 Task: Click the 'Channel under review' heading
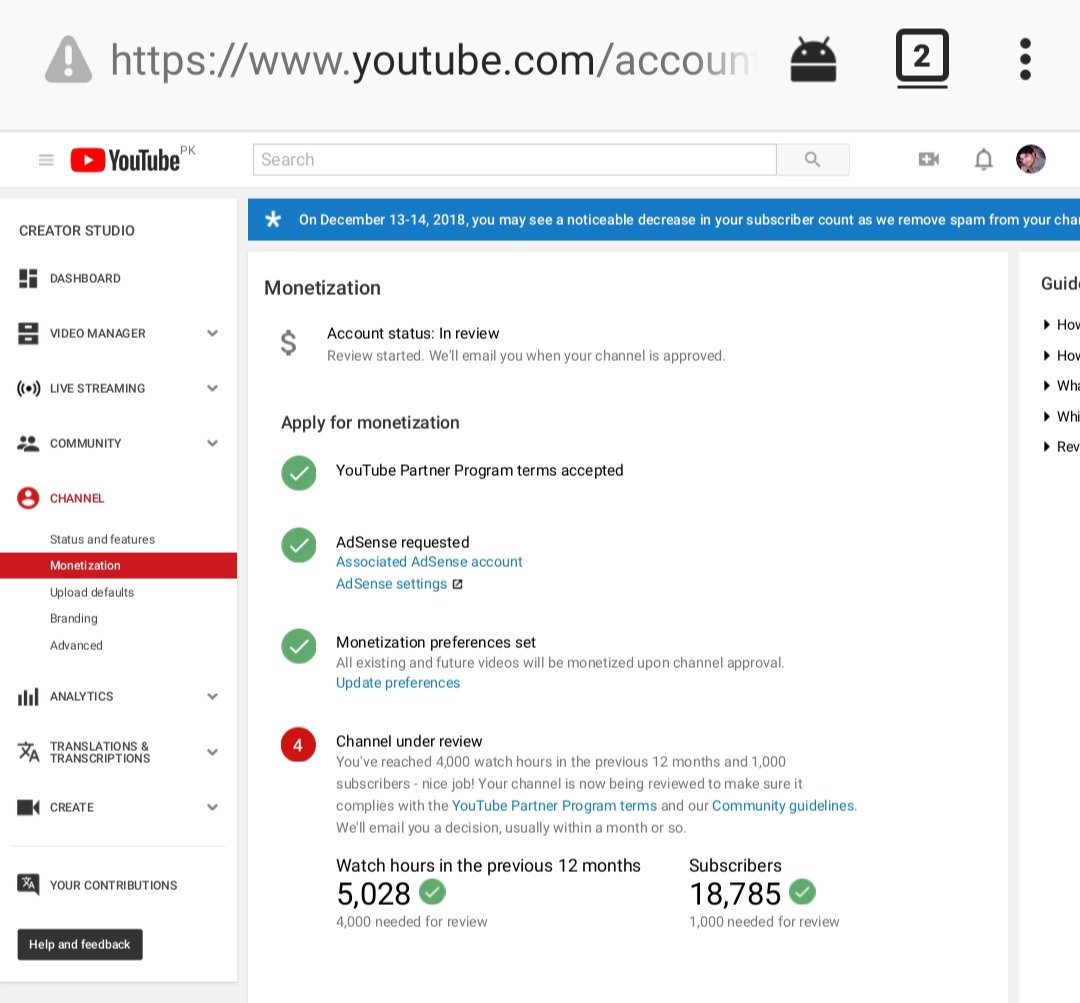409,741
